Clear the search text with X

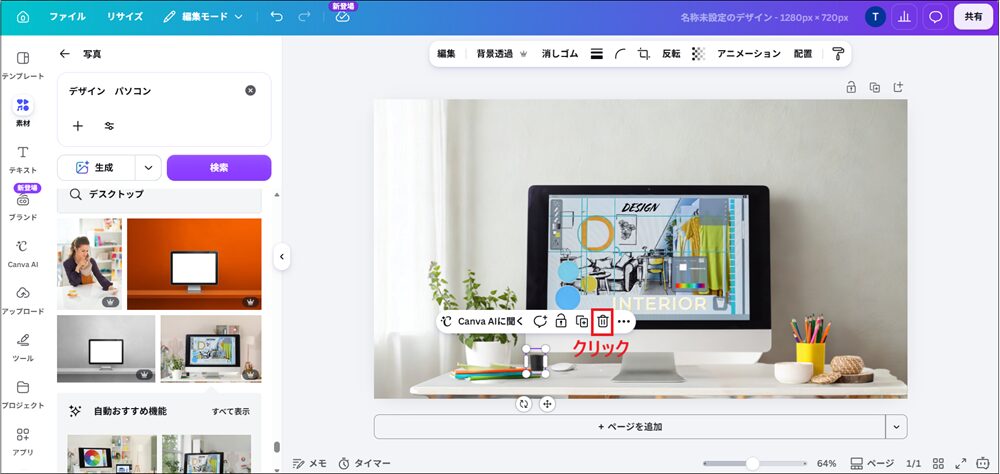pyautogui.click(x=251, y=91)
